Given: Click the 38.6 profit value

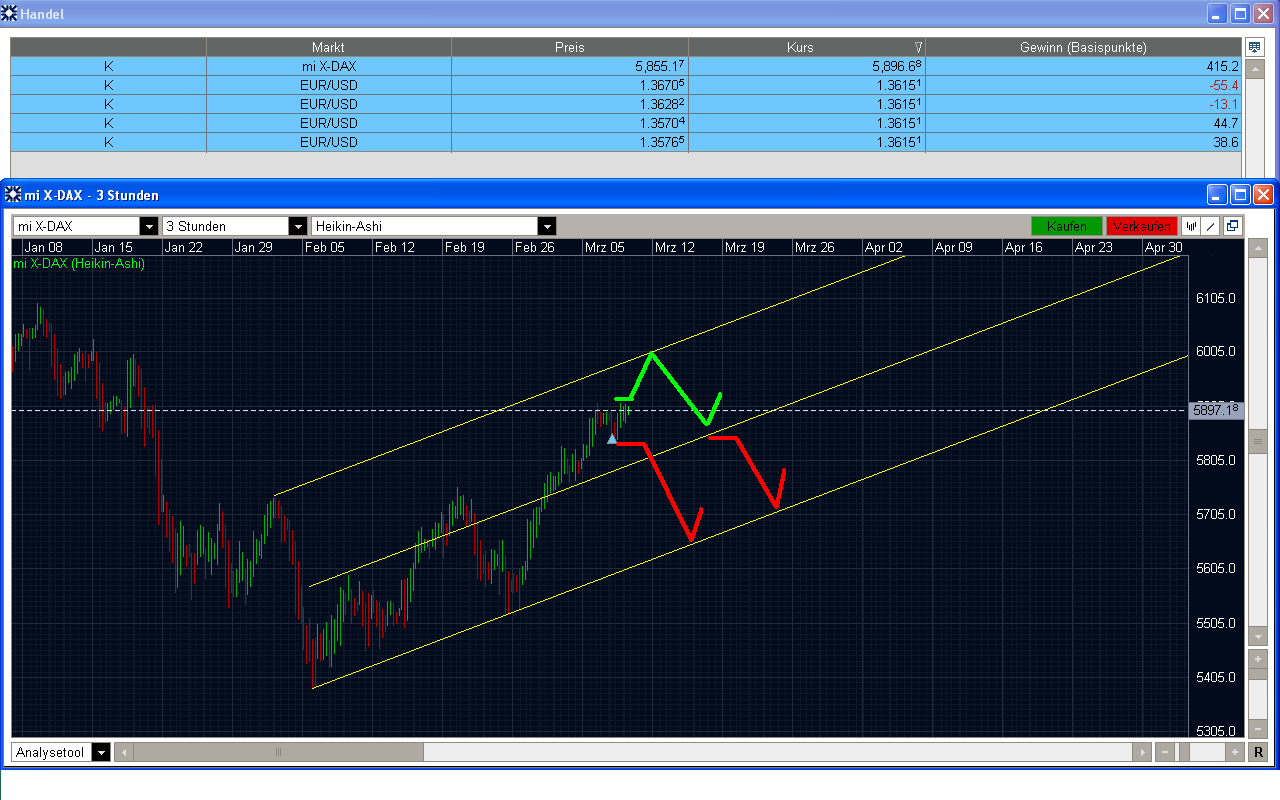Looking at the screenshot, I should pyautogui.click(x=1227, y=142).
